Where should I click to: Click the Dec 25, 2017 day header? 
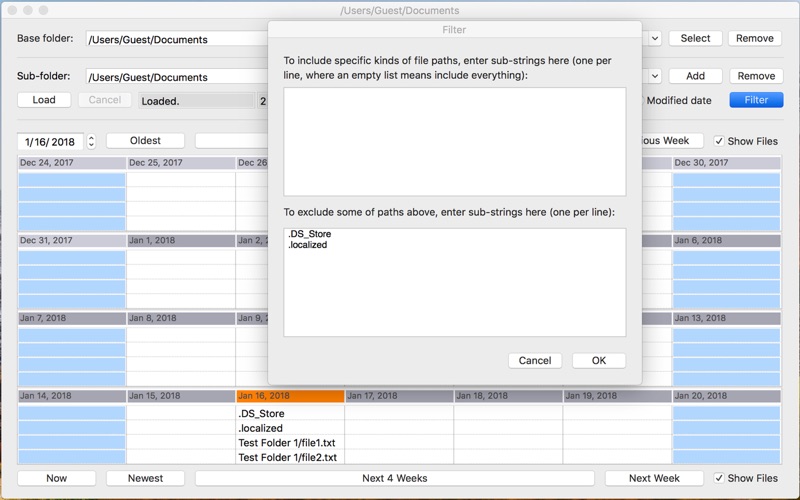[x=181, y=163]
